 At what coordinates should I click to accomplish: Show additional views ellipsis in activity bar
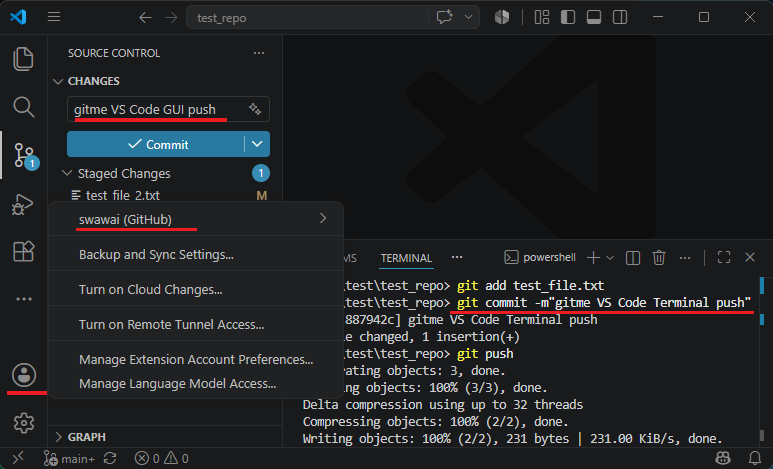(24, 299)
